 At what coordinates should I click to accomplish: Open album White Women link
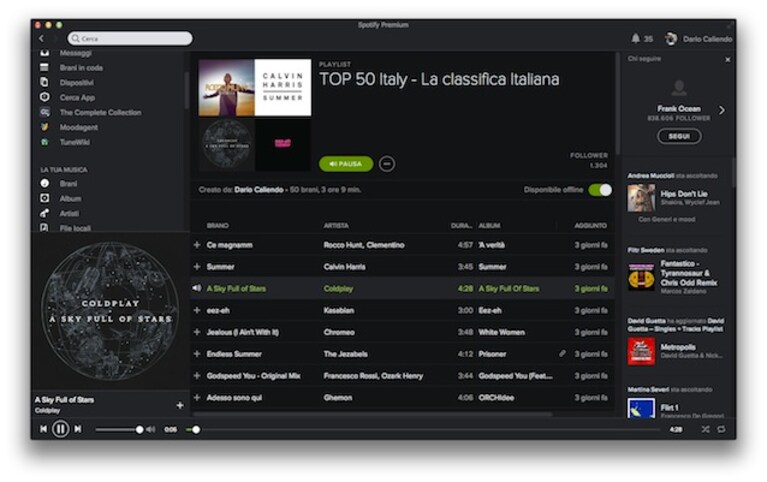[501, 332]
